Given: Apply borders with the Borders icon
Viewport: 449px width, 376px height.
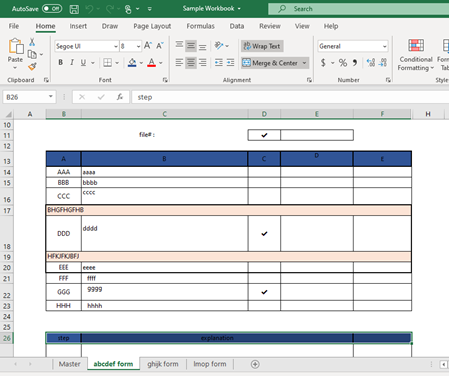Looking at the screenshot, I should (107, 62).
